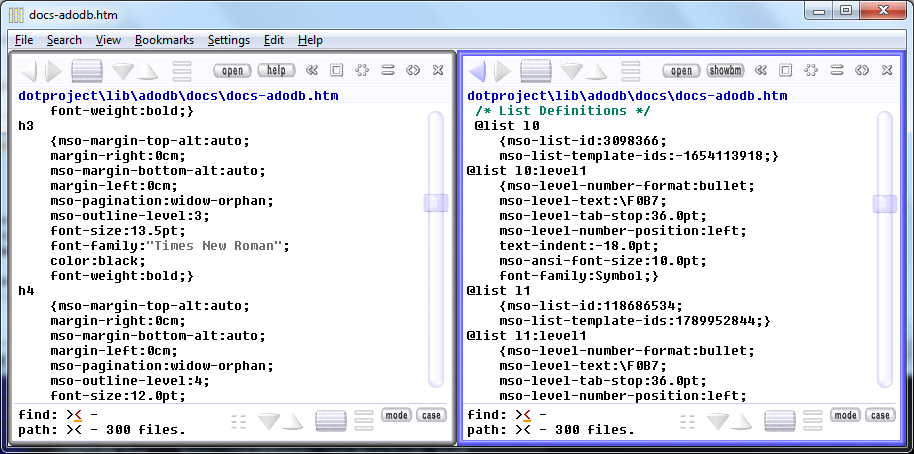
Task: Click the angle brackets icon in right pane
Action: pyautogui.click(x=862, y=71)
